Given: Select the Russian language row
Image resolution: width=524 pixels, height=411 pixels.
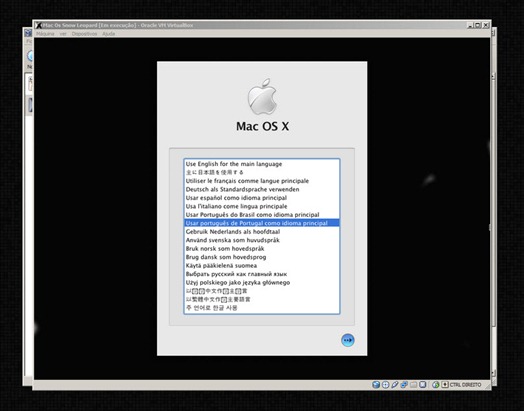Looking at the screenshot, I should coord(262,274).
